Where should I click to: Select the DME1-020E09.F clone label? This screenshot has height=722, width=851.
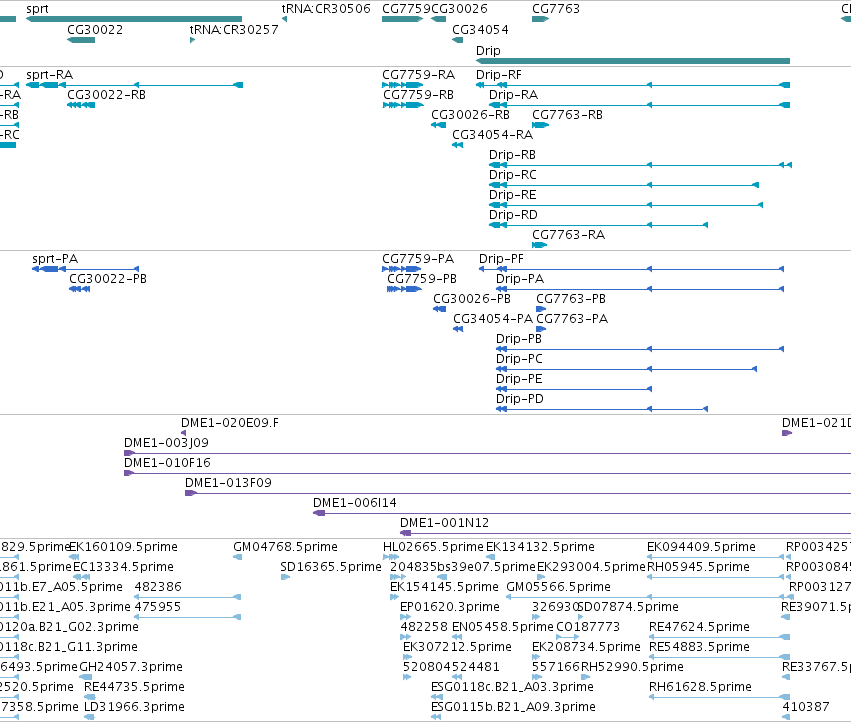point(230,422)
